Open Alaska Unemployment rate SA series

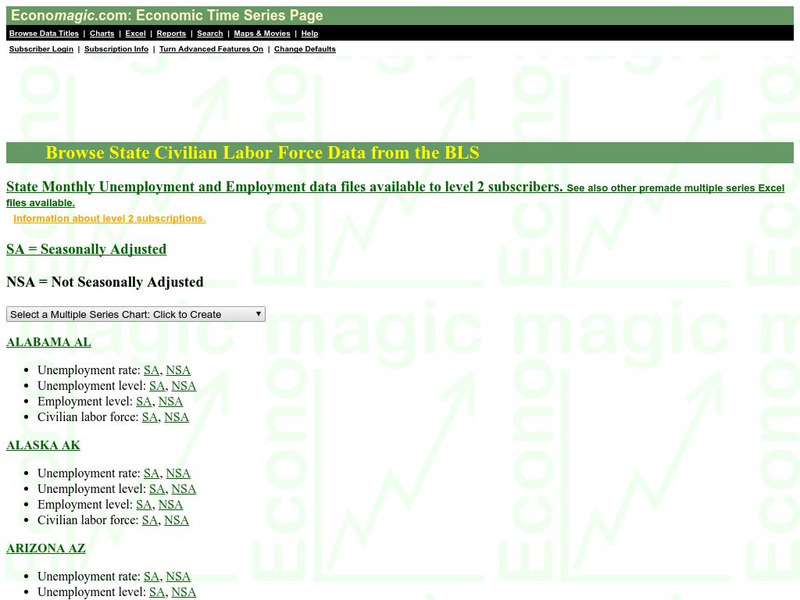pos(152,473)
